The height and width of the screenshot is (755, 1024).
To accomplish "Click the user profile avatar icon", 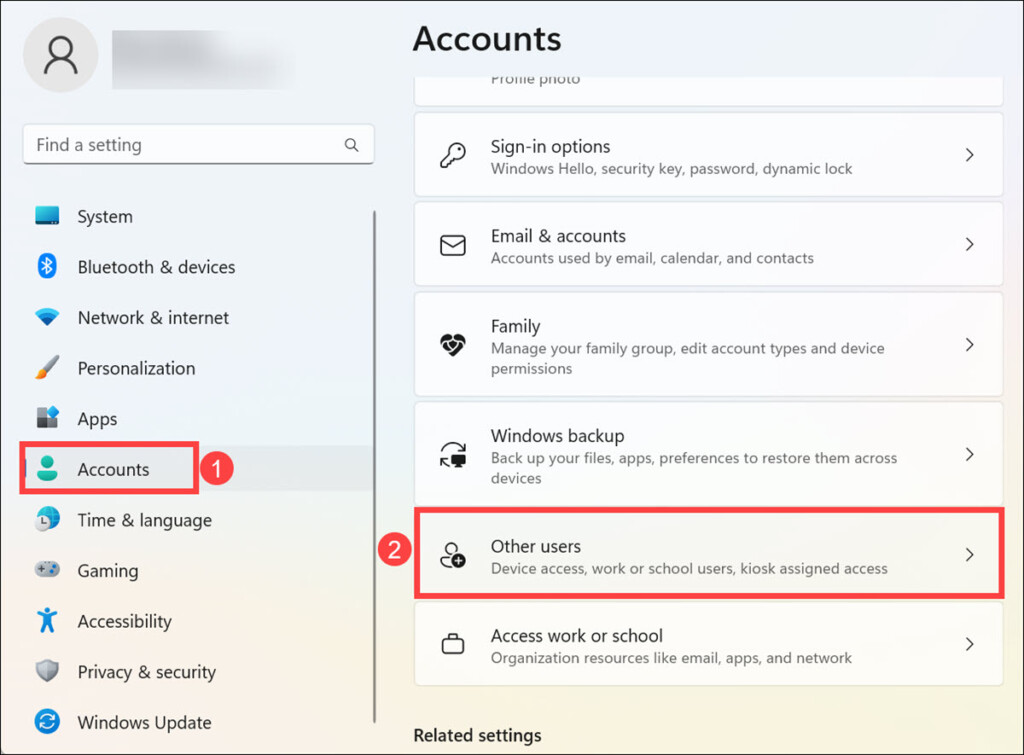I will point(60,55).
